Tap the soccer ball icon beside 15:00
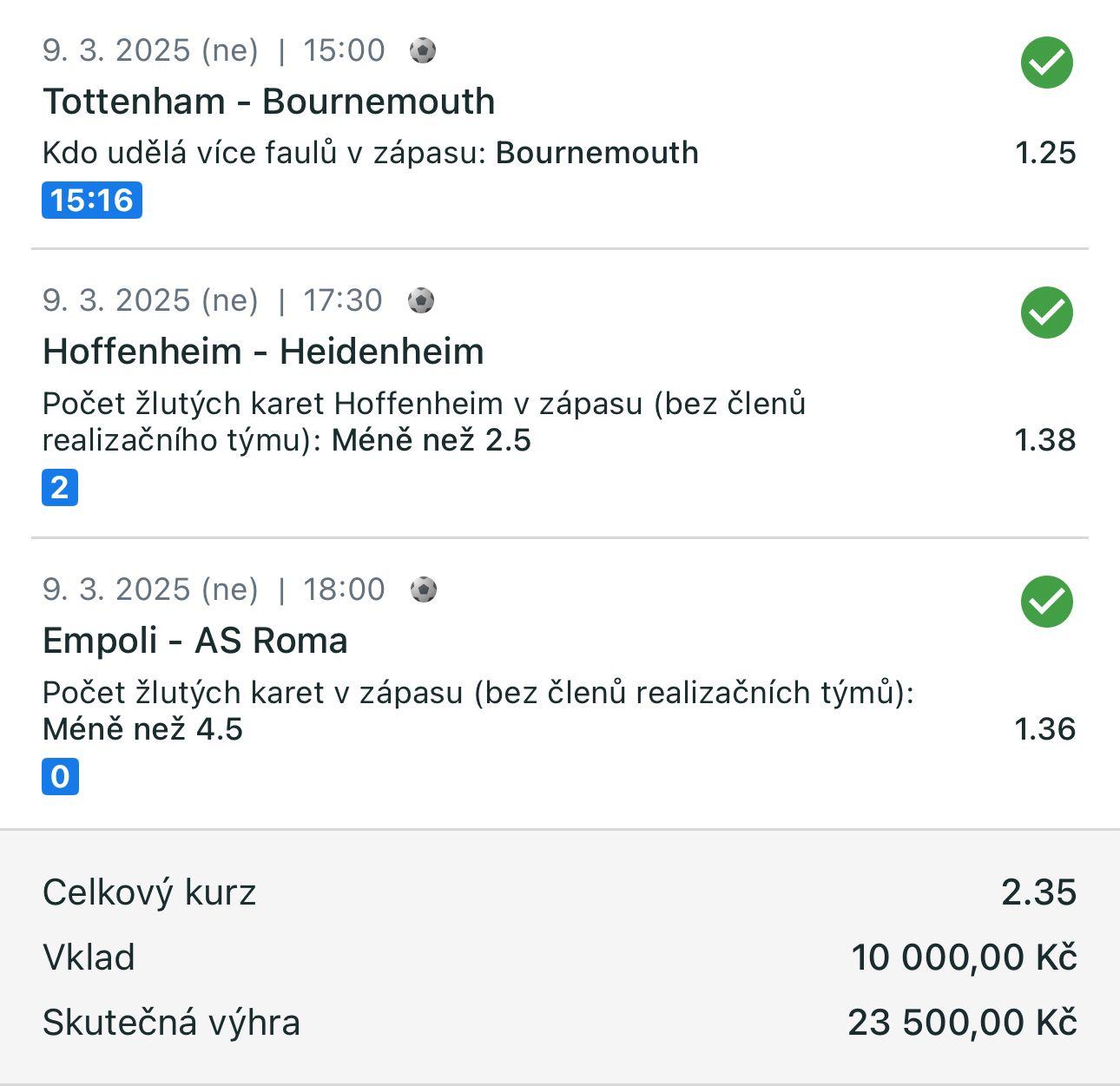The height and width of the screenshot is (1086, 1120). point(423,50)
